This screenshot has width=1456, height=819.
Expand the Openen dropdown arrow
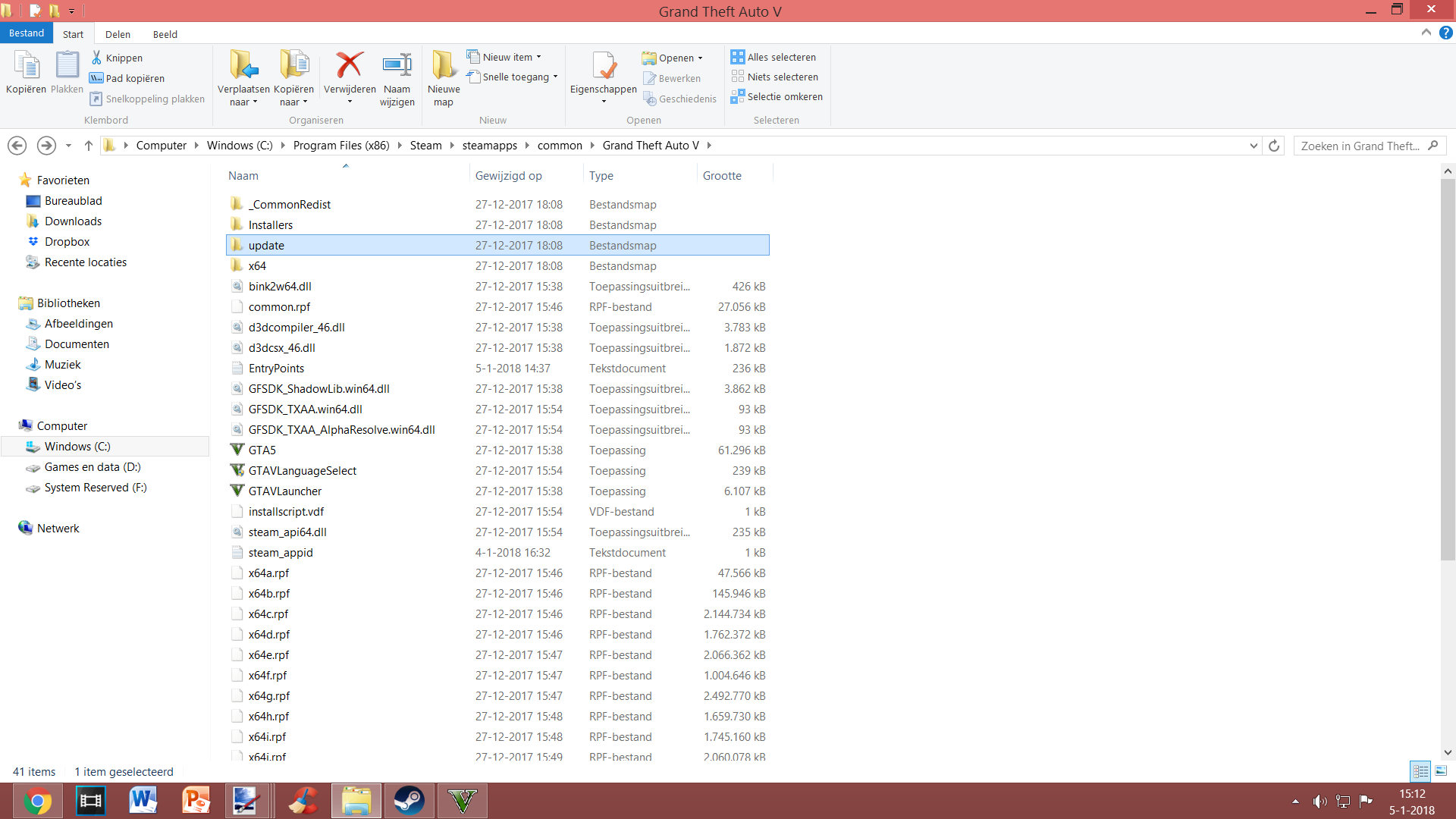(700, 58)
